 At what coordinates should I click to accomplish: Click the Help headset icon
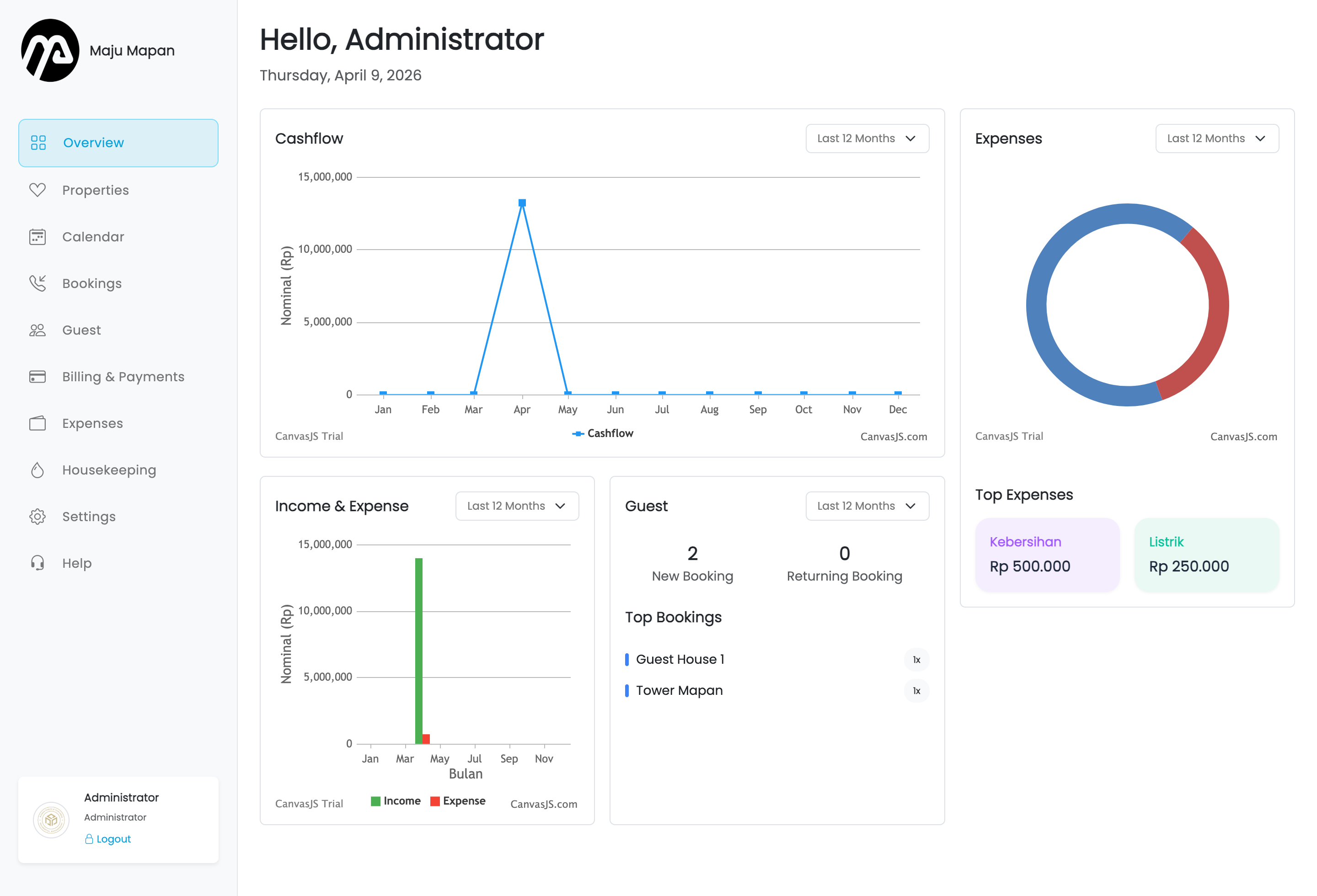point(37,563)
